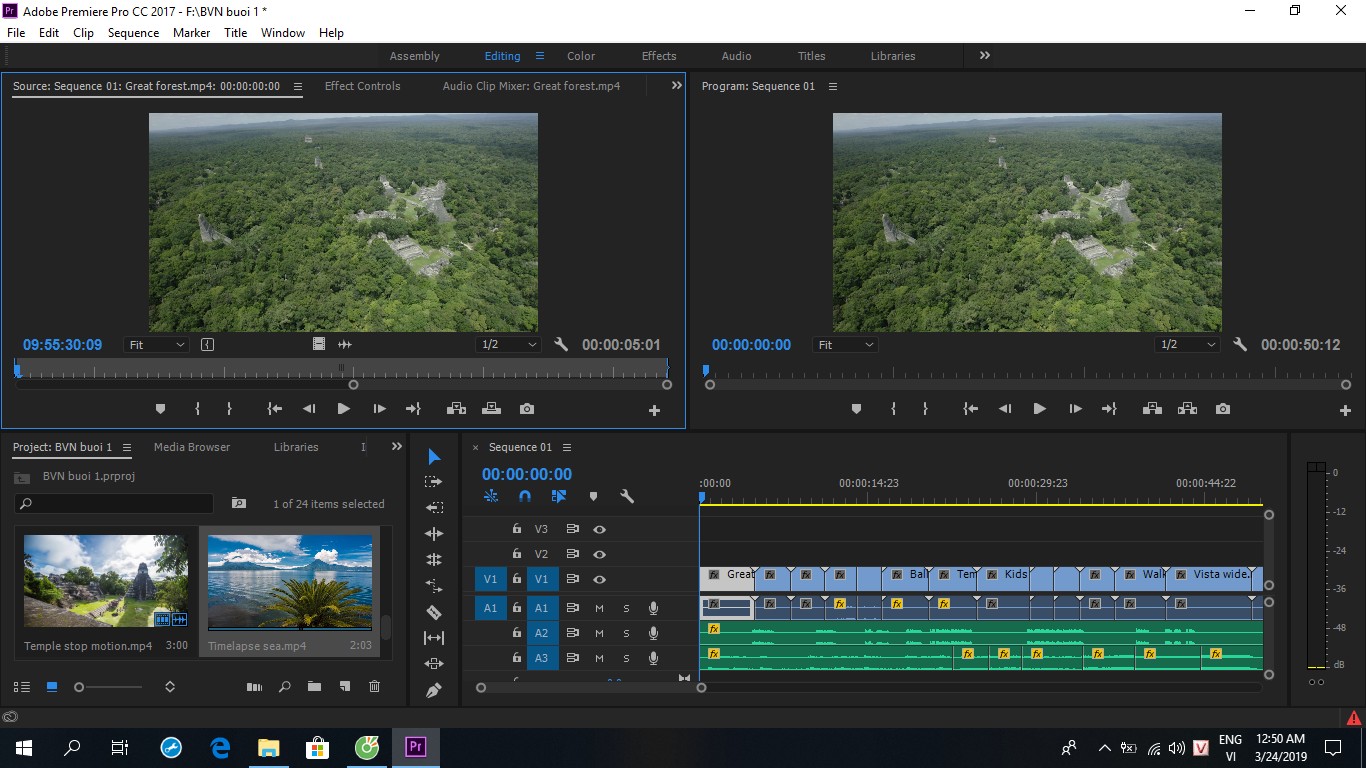
Task: Open the Marker menu
Action: coord(191,33)
